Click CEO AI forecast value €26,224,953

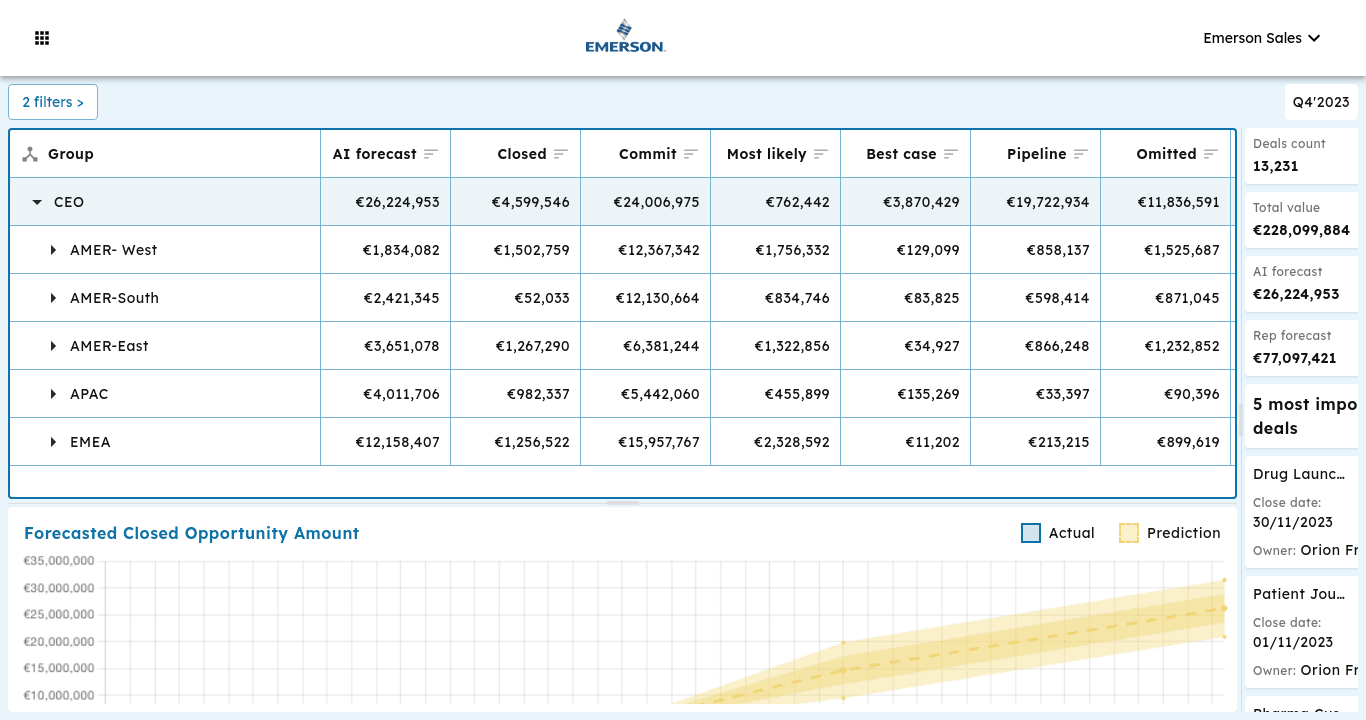point(398,202)
